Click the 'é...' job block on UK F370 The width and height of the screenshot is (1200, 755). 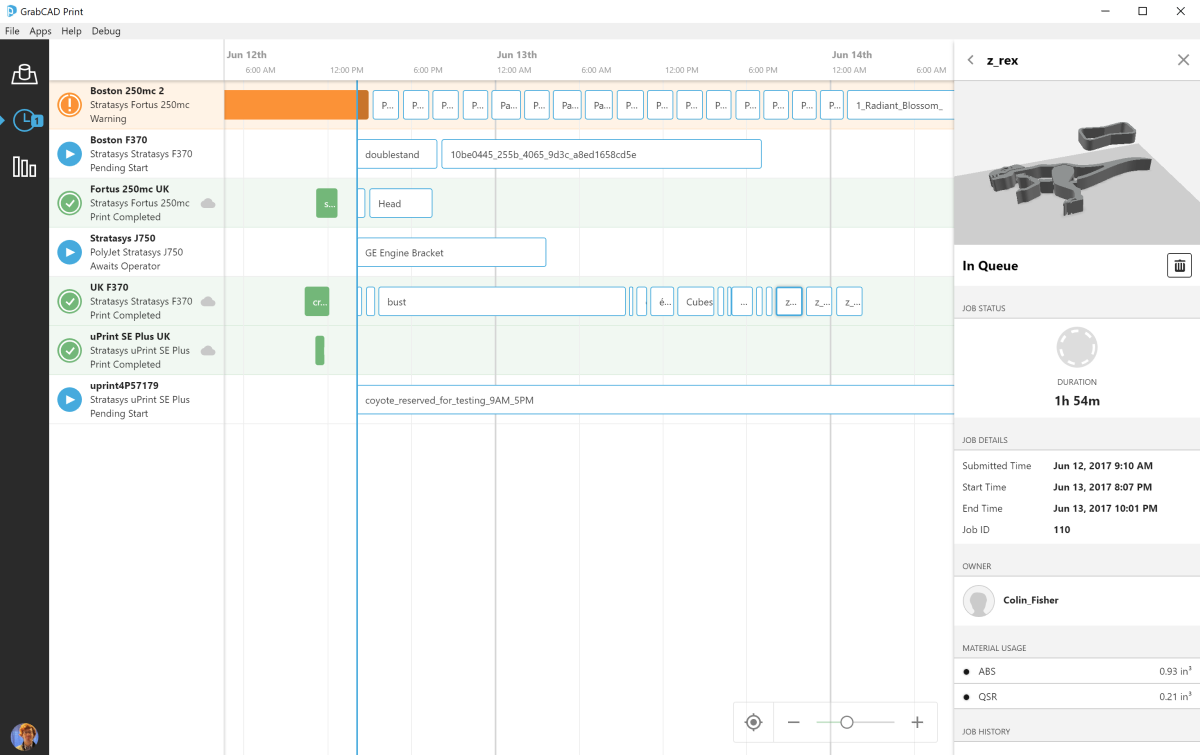pyautogui.click(x=662, y=301)
